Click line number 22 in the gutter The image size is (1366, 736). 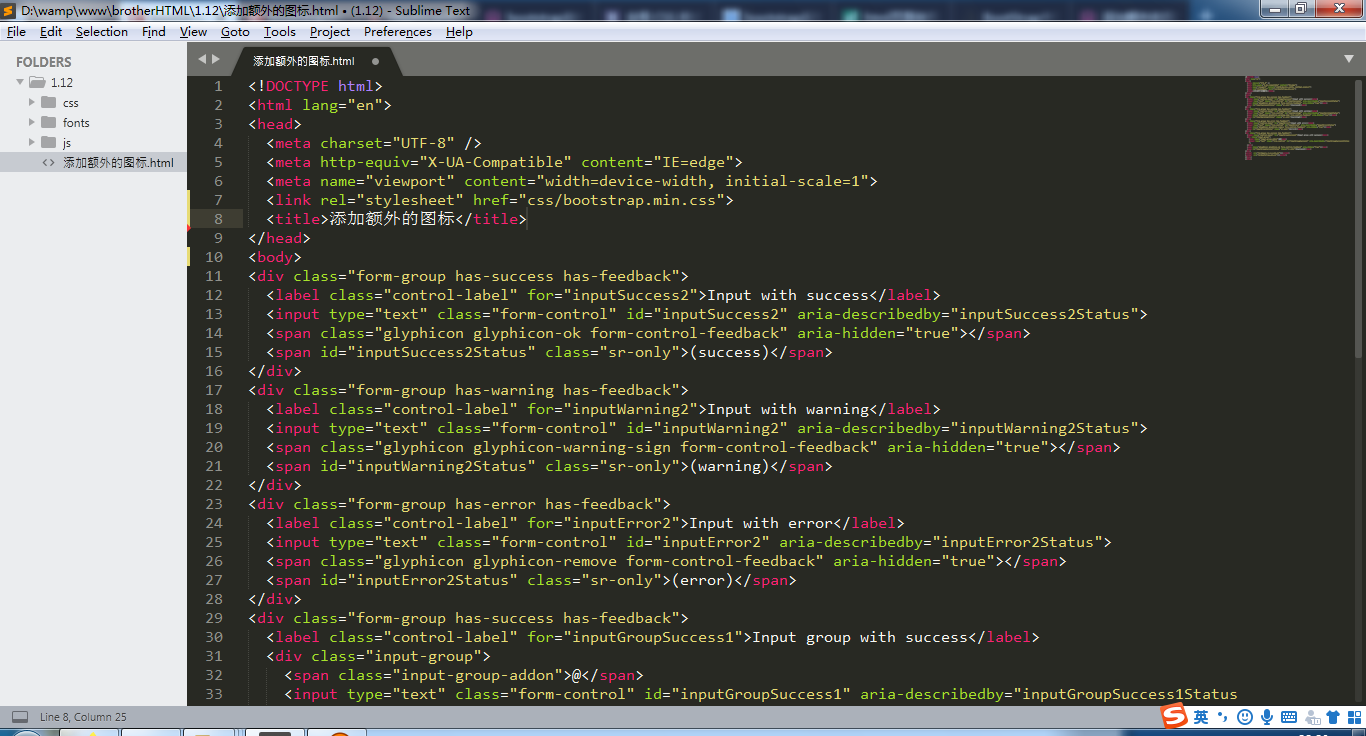point(214,485)
